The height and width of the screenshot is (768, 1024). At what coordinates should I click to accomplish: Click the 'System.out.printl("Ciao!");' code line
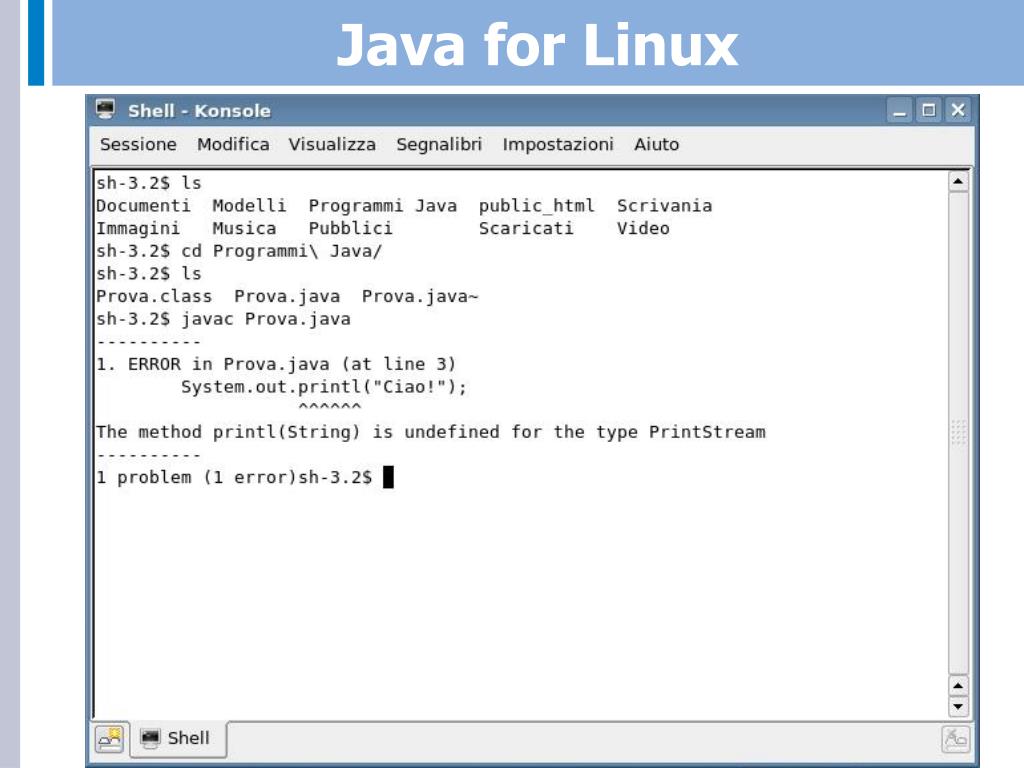[x=324, y=387]
